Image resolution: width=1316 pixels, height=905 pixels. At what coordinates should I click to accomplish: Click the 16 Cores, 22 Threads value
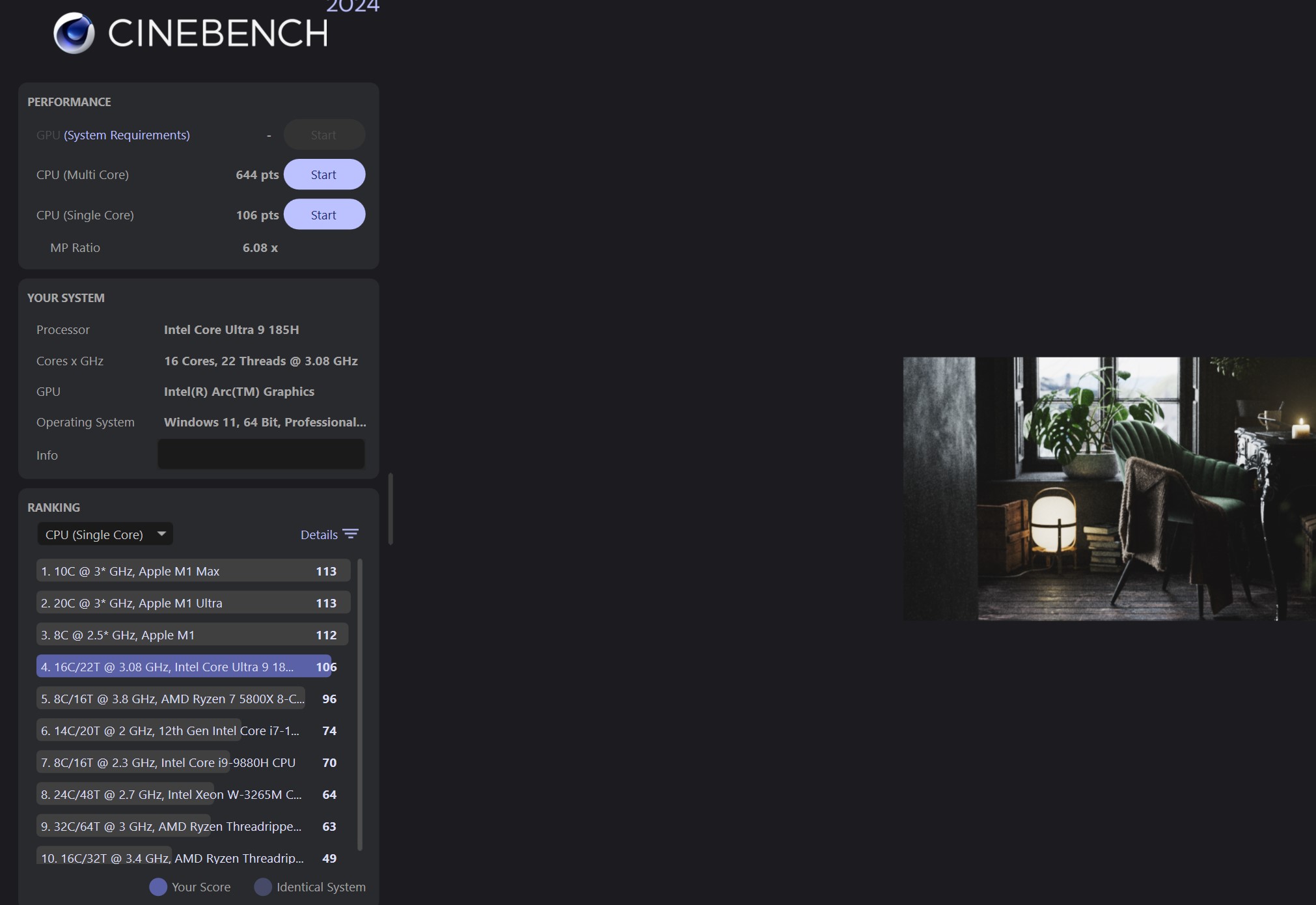(261, 361)
